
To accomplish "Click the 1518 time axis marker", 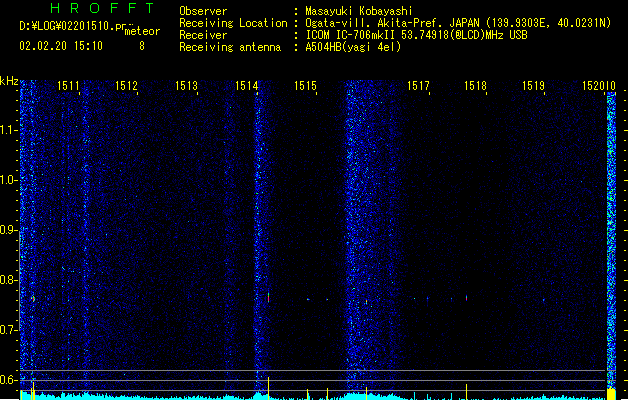I will (475, 86).
